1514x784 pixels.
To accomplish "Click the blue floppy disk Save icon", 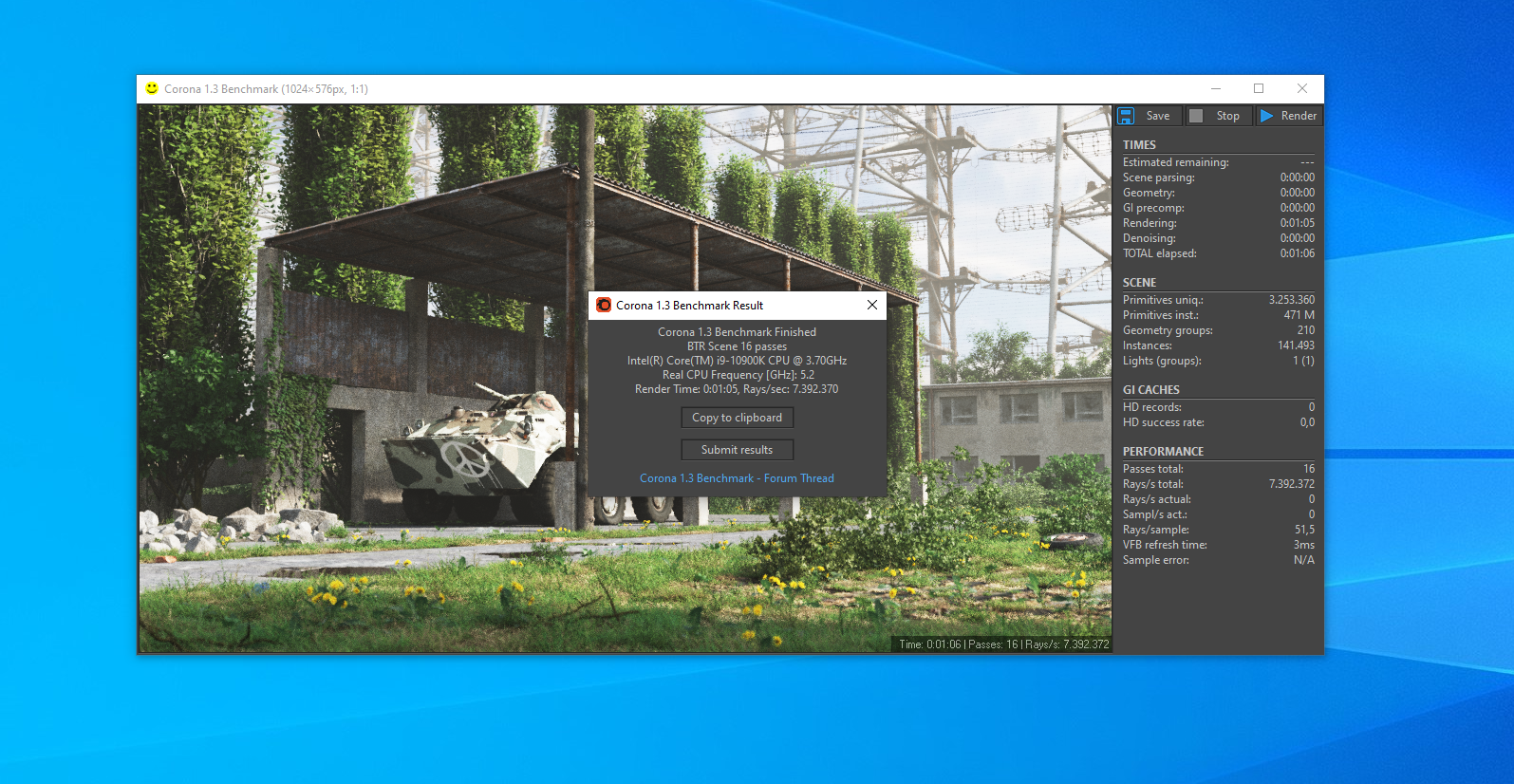I will point(1126,116).
